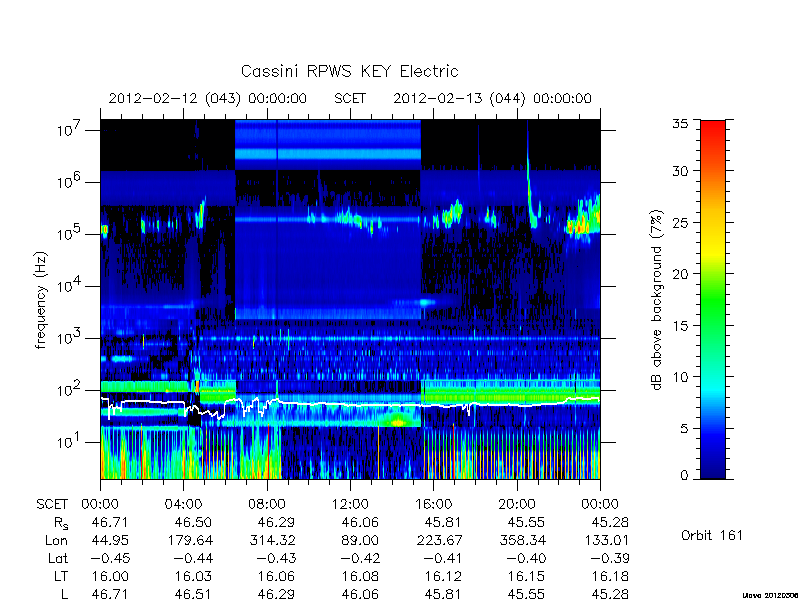Click the spectrogram plot area
The image size is (800, 600).
[x=350, y=299]
